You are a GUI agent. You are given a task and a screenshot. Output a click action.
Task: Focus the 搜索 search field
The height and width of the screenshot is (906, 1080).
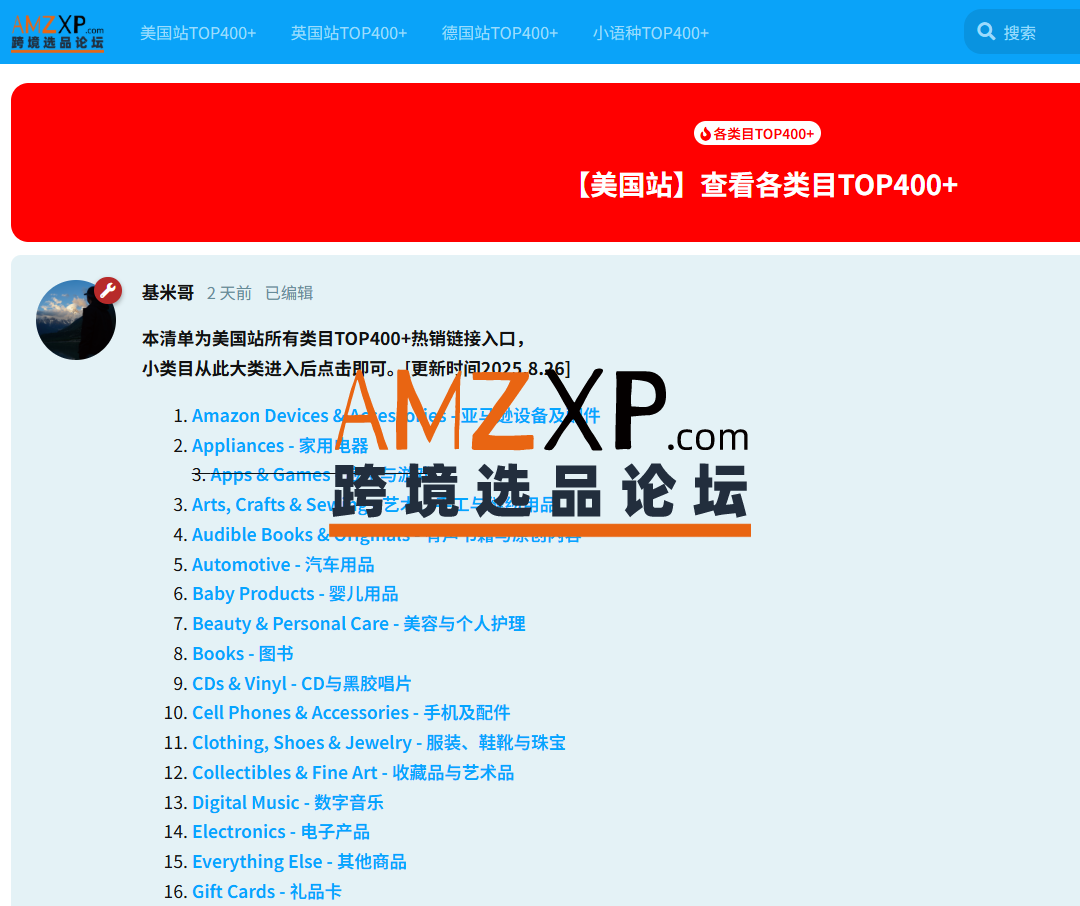click(1035, 33)
